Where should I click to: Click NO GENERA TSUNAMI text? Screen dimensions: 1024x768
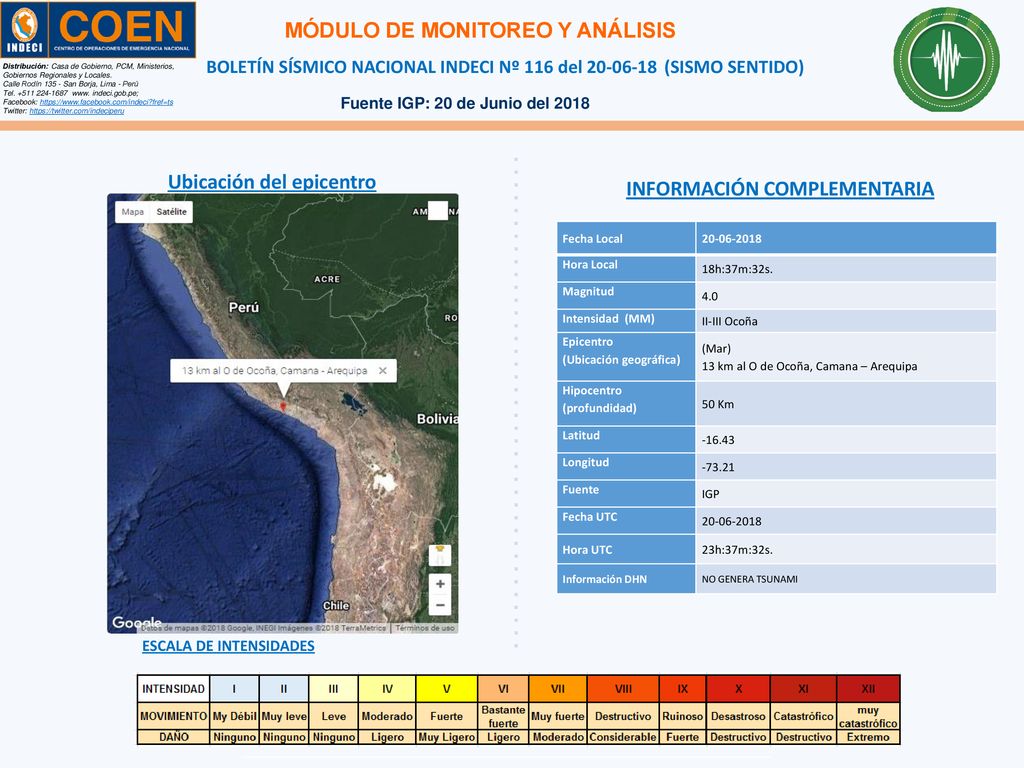750,579
